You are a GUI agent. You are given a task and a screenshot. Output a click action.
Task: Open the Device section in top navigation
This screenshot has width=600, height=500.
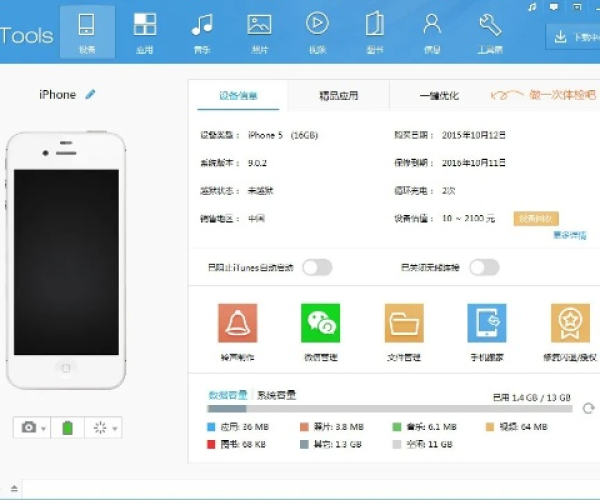[87, 33]
